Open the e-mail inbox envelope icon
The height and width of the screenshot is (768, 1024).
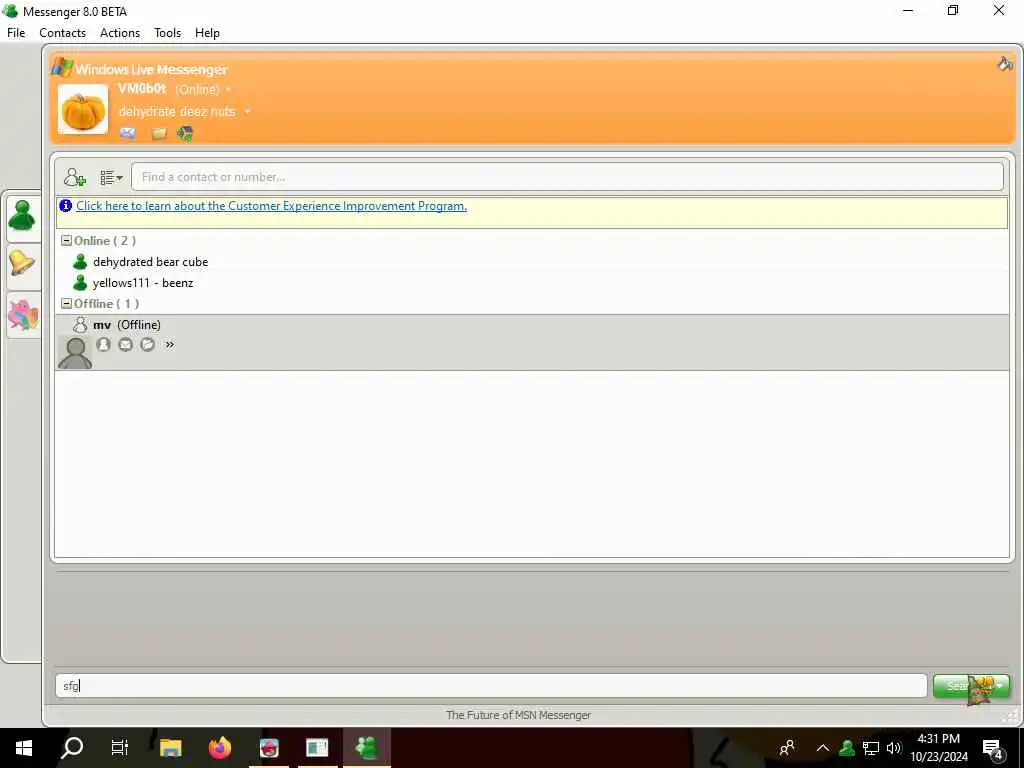tap(128, 133)
